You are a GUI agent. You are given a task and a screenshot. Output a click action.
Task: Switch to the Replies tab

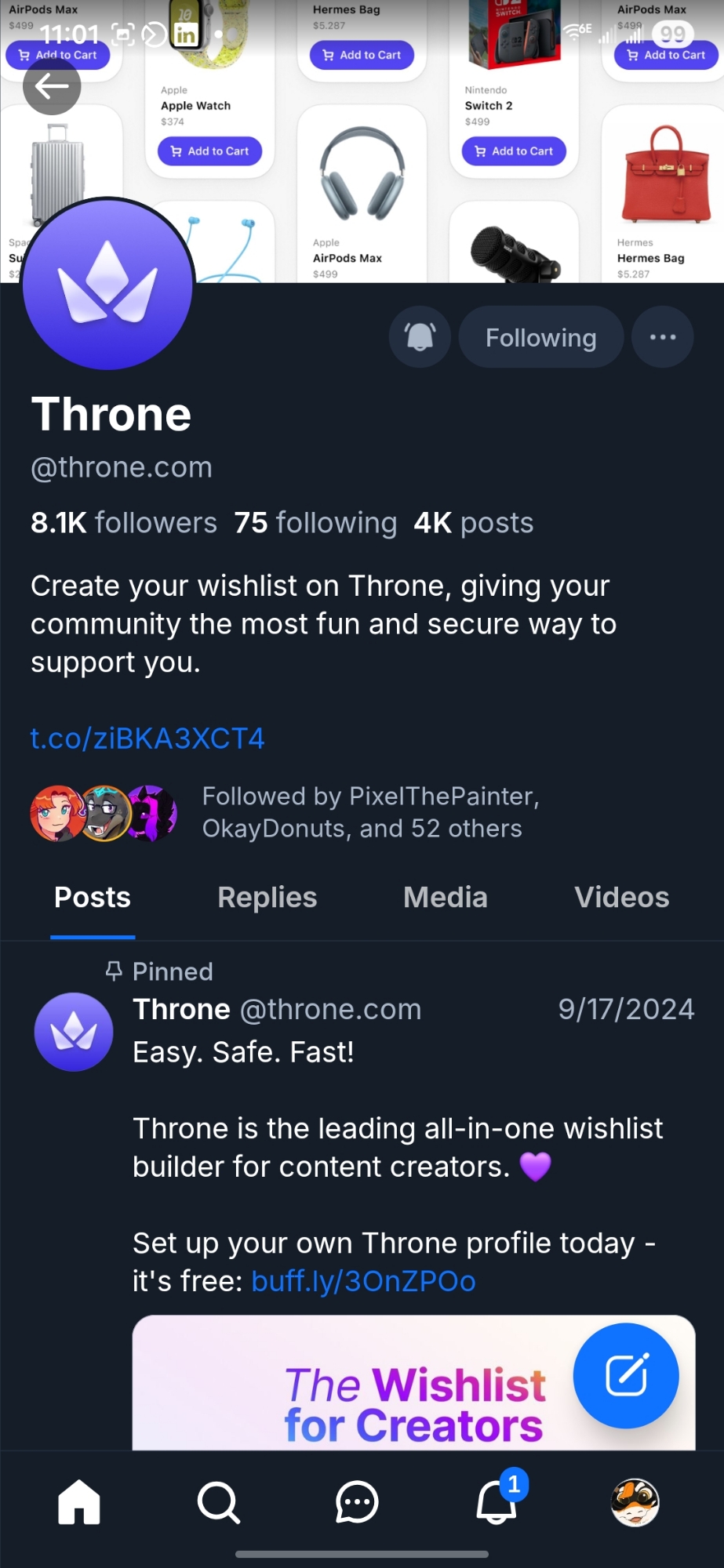point(267,898)
